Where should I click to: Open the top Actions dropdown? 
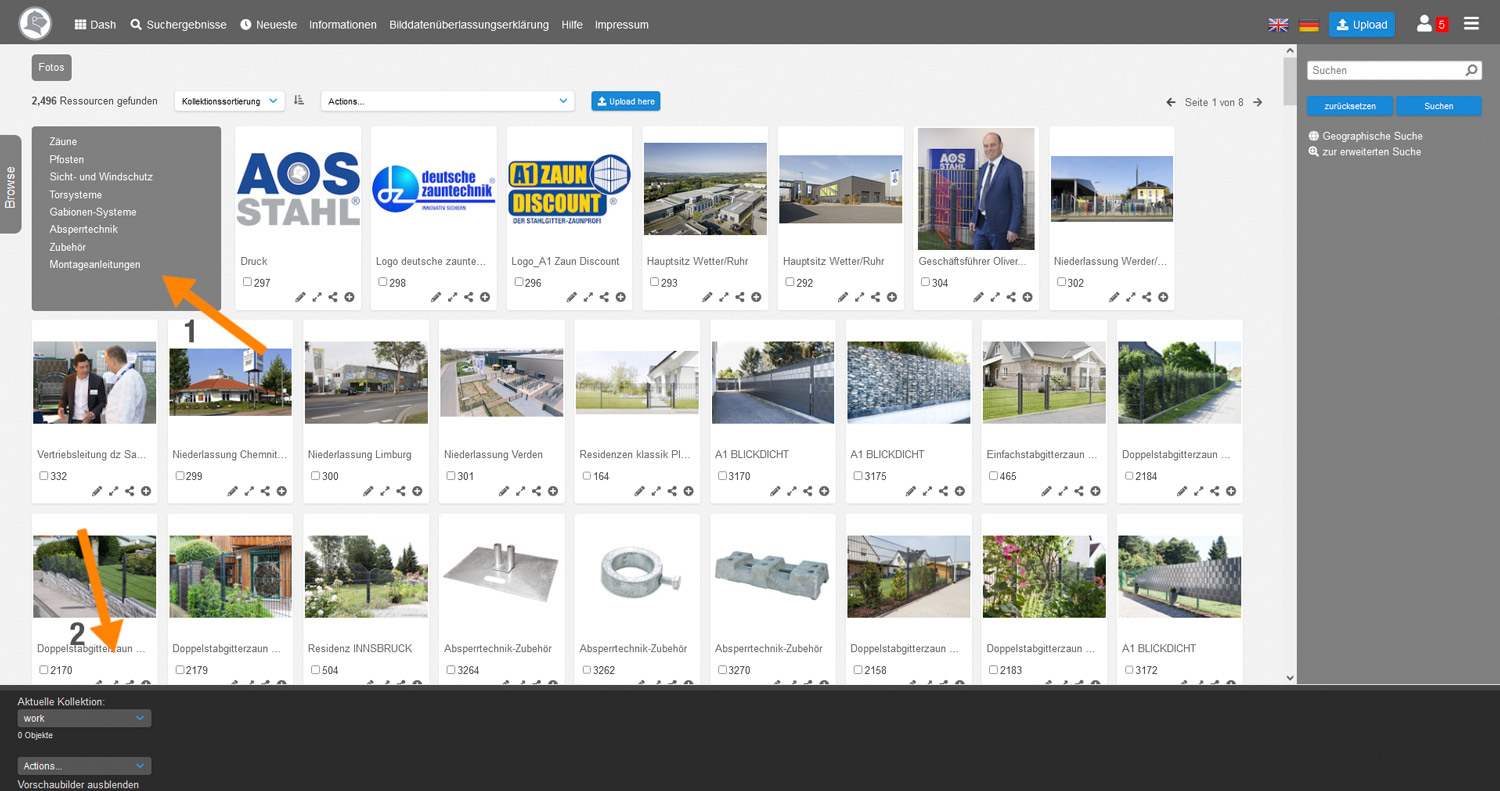(x=447, y=101)
